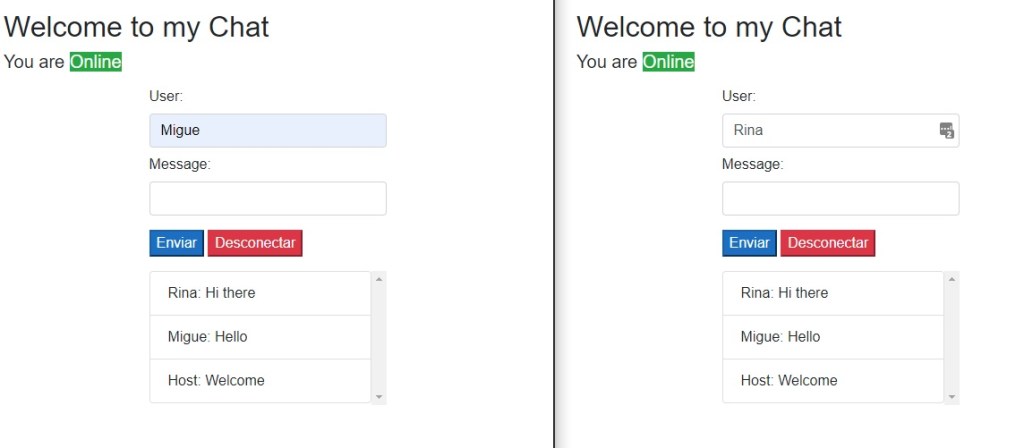Click the Message box in Migue's chat

267,198
